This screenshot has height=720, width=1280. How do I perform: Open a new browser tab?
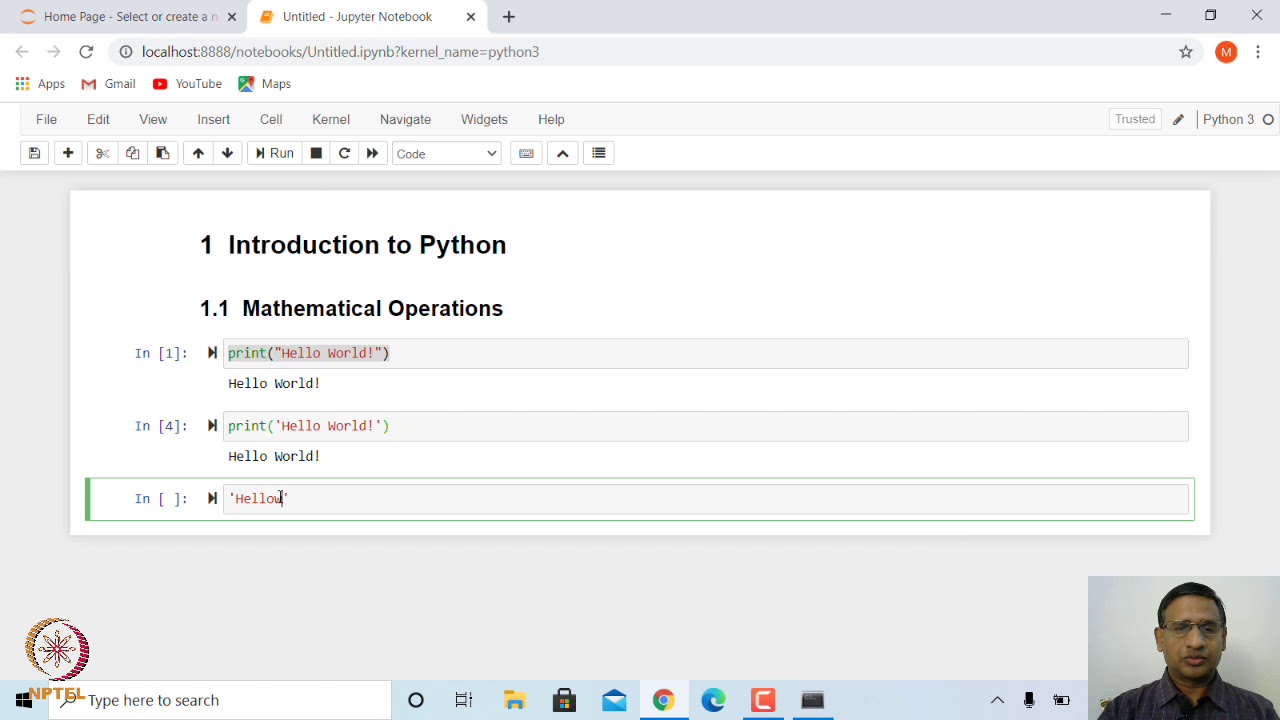coord(508,17)
